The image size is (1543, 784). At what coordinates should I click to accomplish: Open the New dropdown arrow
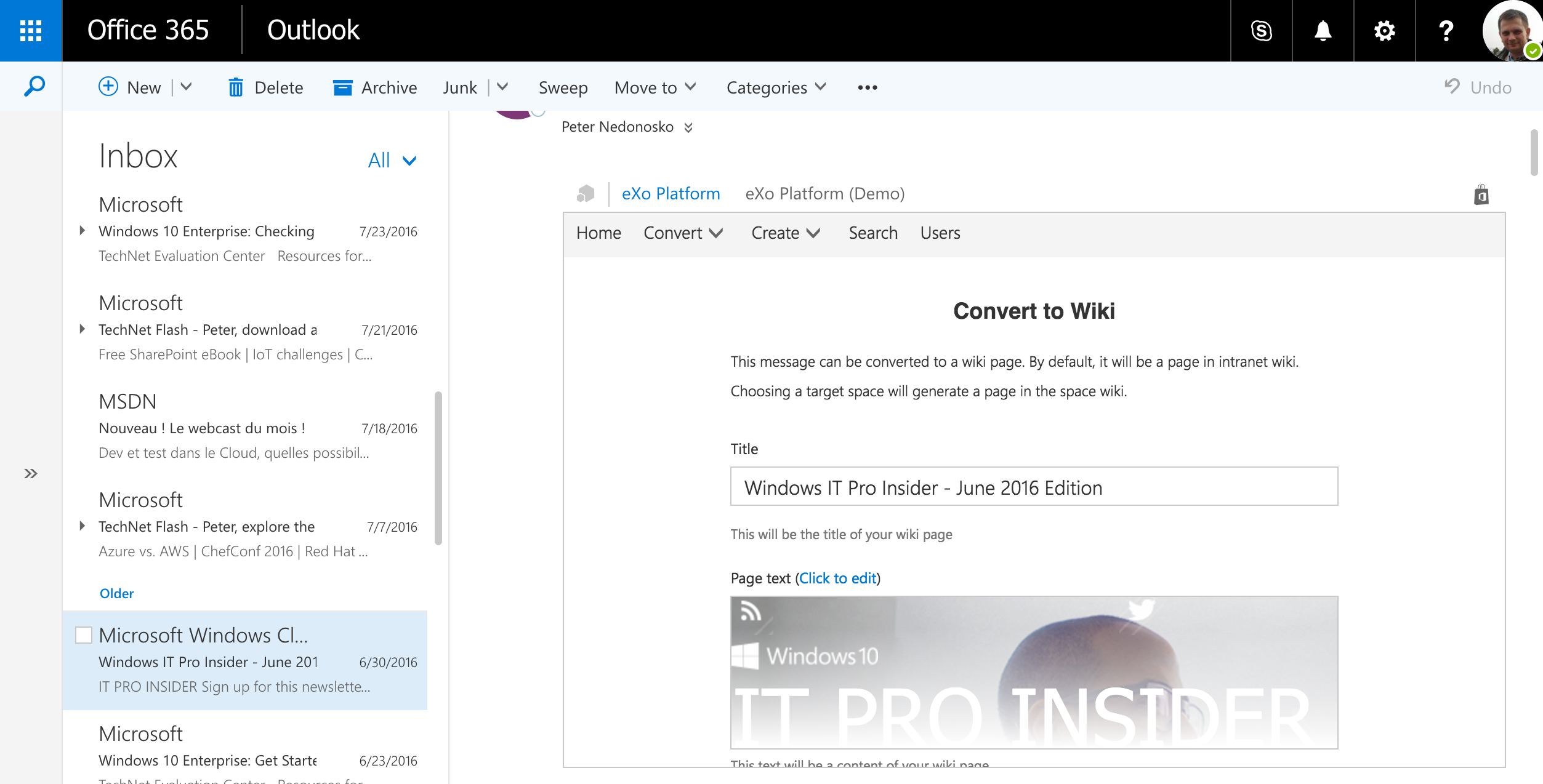point(186,87)
